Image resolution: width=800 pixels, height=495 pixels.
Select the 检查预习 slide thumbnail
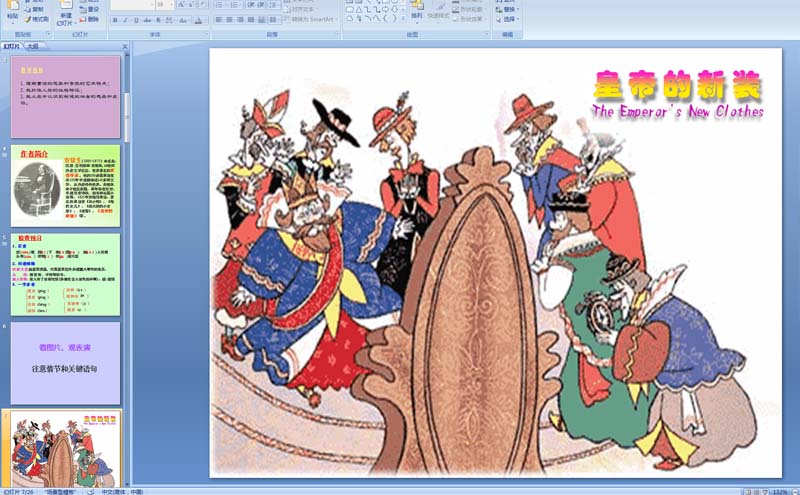click(x=66, y=275)
